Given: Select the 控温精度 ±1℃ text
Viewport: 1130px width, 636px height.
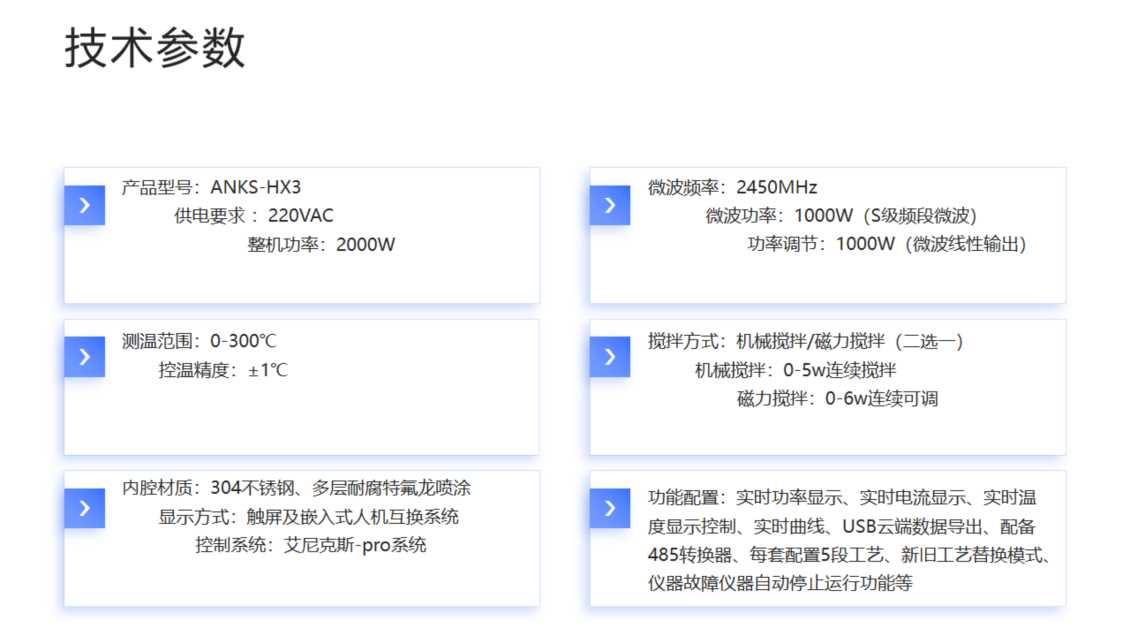Looking at the screenshot, I should [x=223, y=370].
